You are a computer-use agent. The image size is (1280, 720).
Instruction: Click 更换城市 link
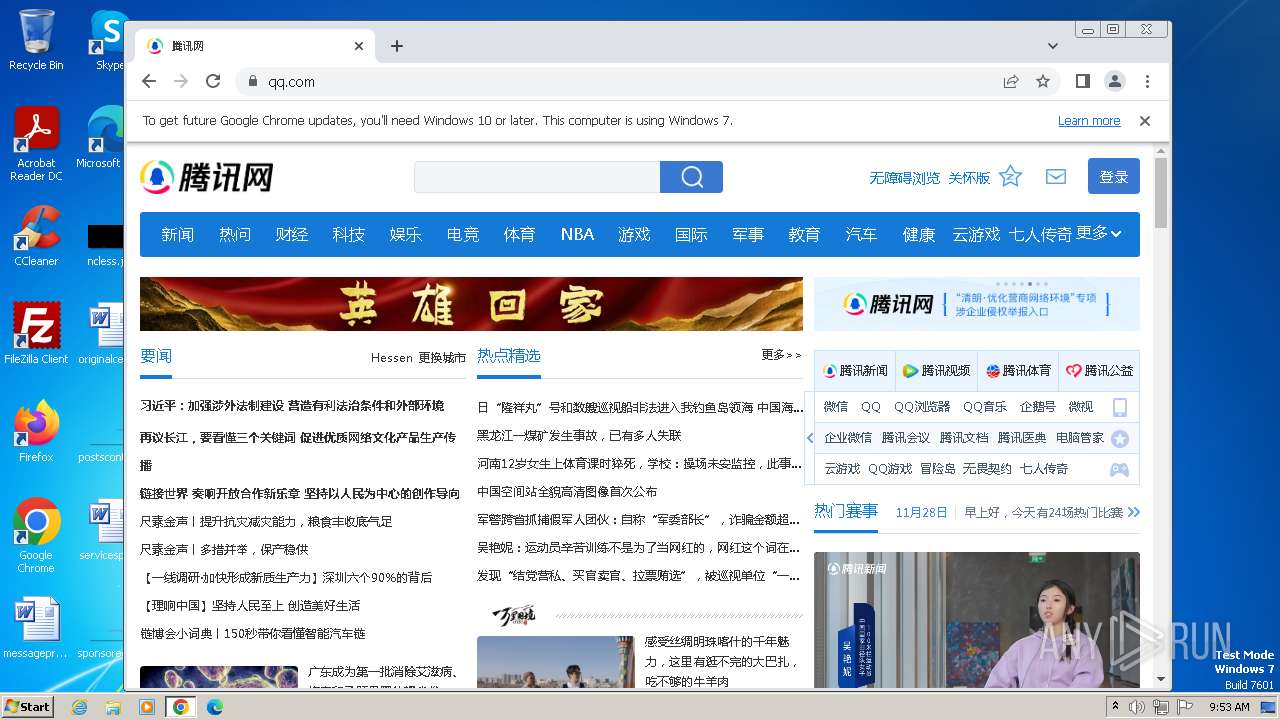point(442,358)
